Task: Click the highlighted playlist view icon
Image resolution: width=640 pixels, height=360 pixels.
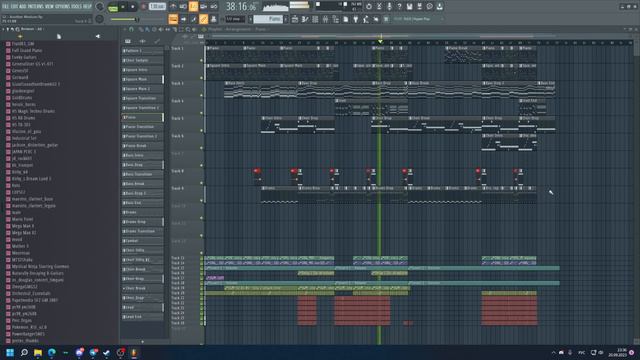Action: (173, 19)
